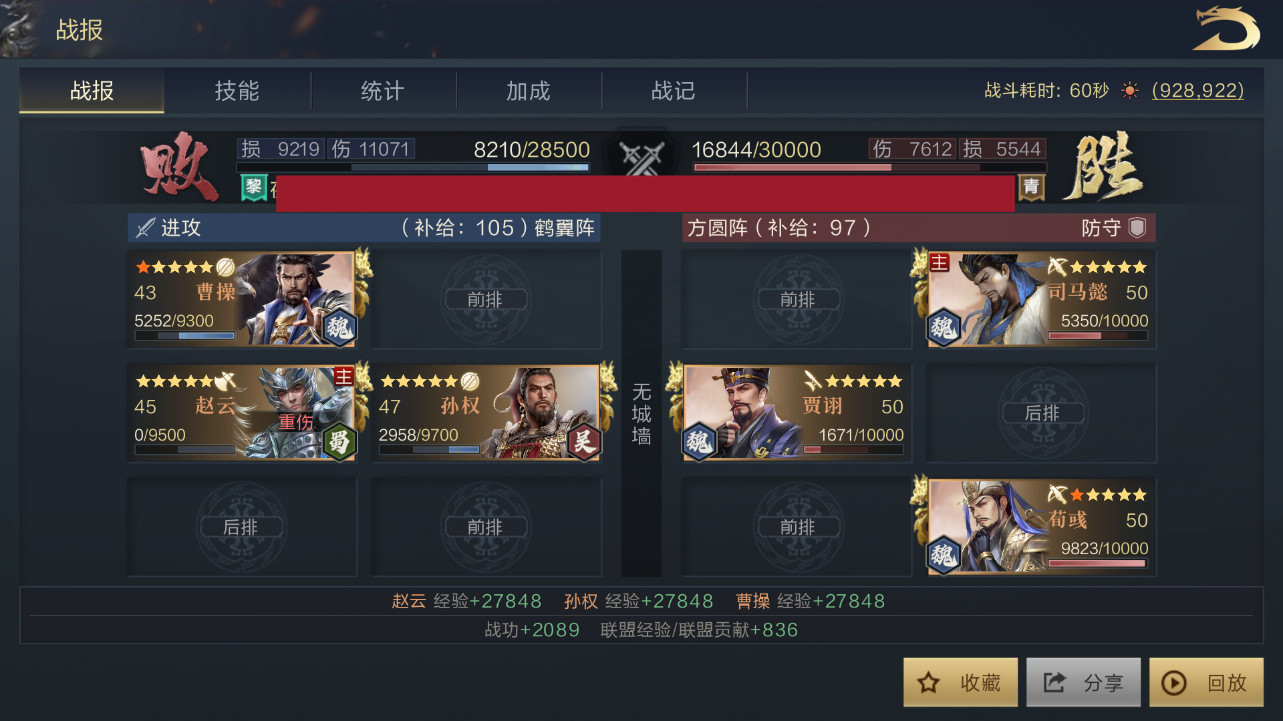The width and height of the screenshot is (1283, 721).
Task: Click the 分享 share button
Action: (1083, 682)
